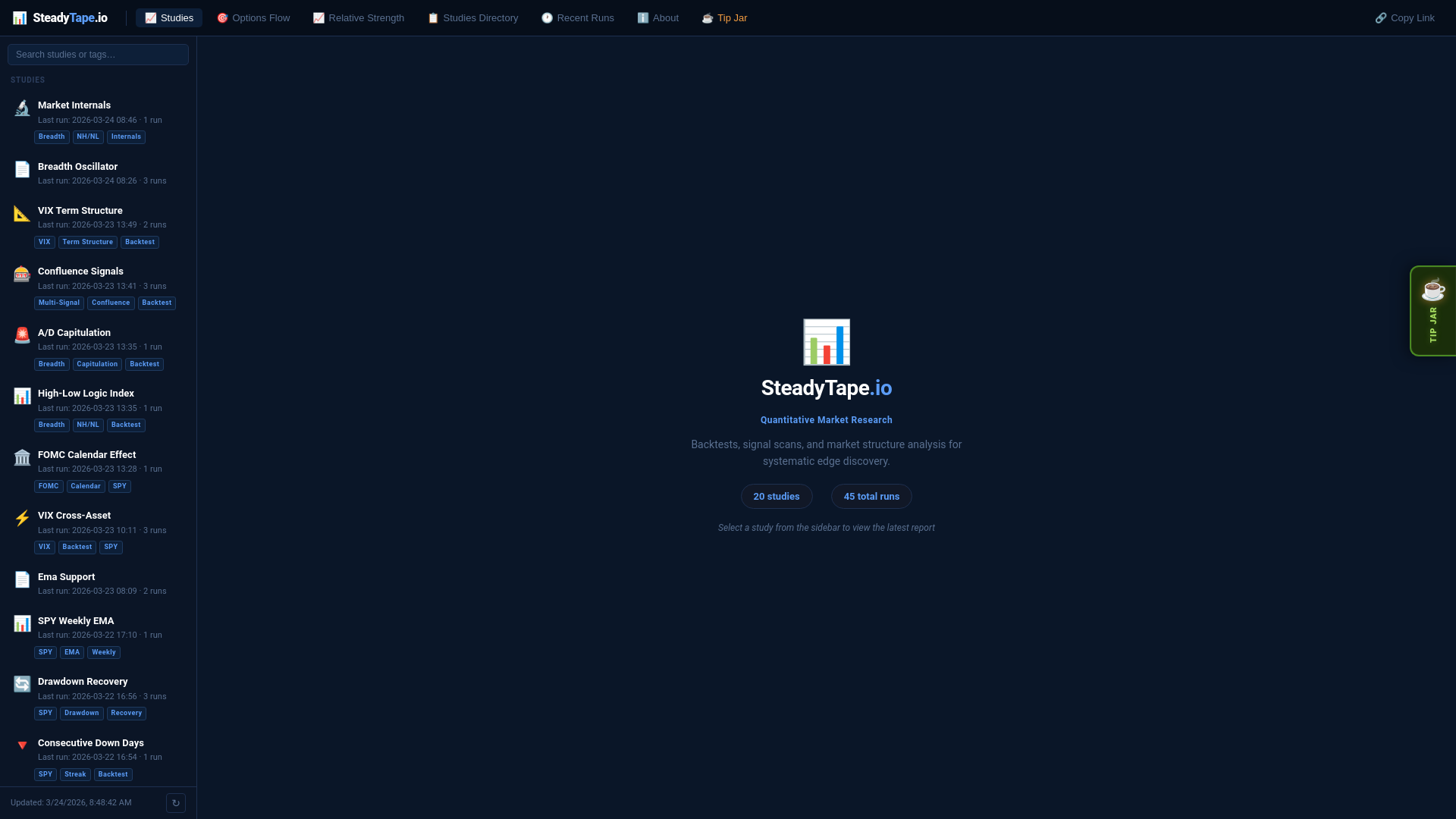Click the FOMC Calendar Effect bank icon
Image resolution: width=1456 pixels, height=819 pixels.
(22, 457)
